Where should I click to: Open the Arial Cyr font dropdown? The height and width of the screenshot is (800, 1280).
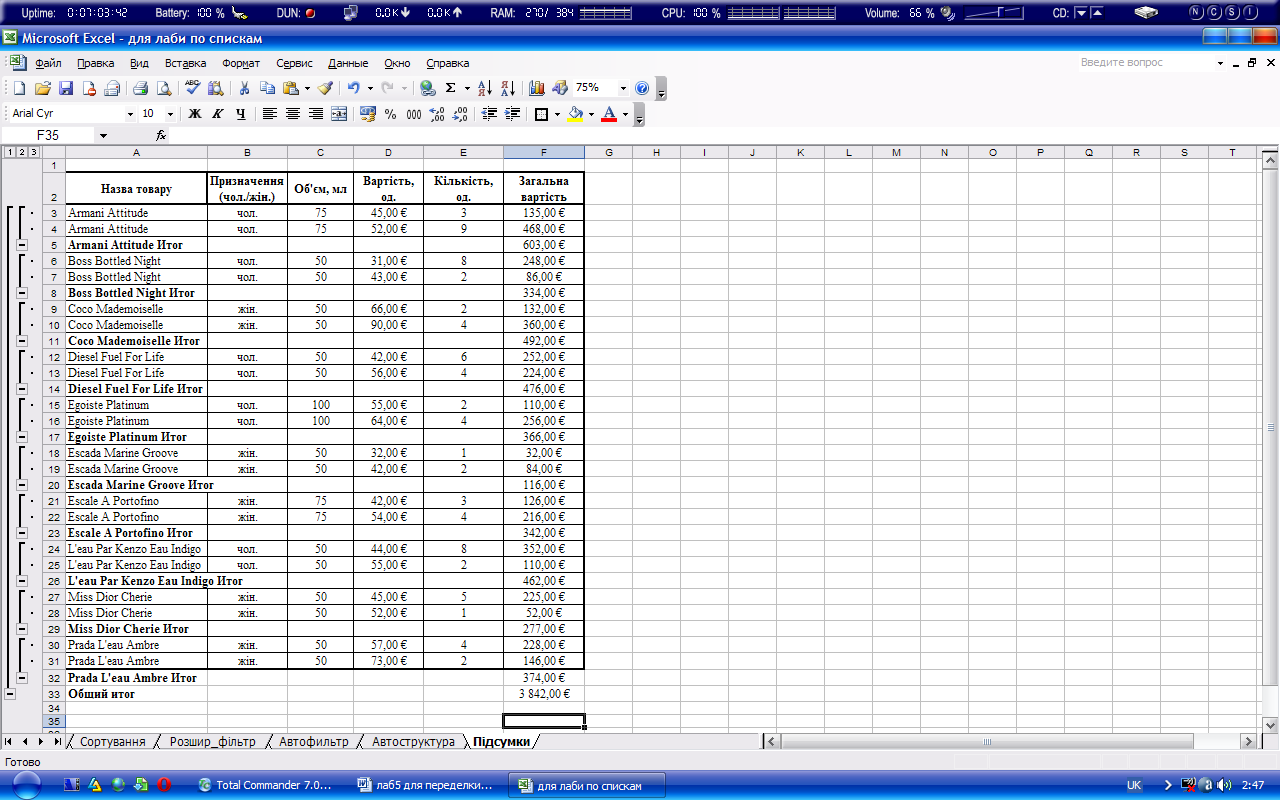click(x=130, y=114)
